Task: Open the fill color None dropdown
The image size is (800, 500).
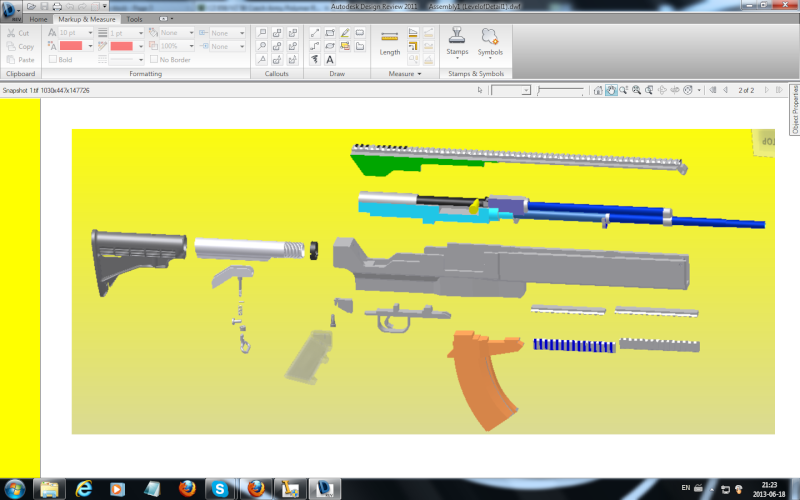Action: (191, 33)
